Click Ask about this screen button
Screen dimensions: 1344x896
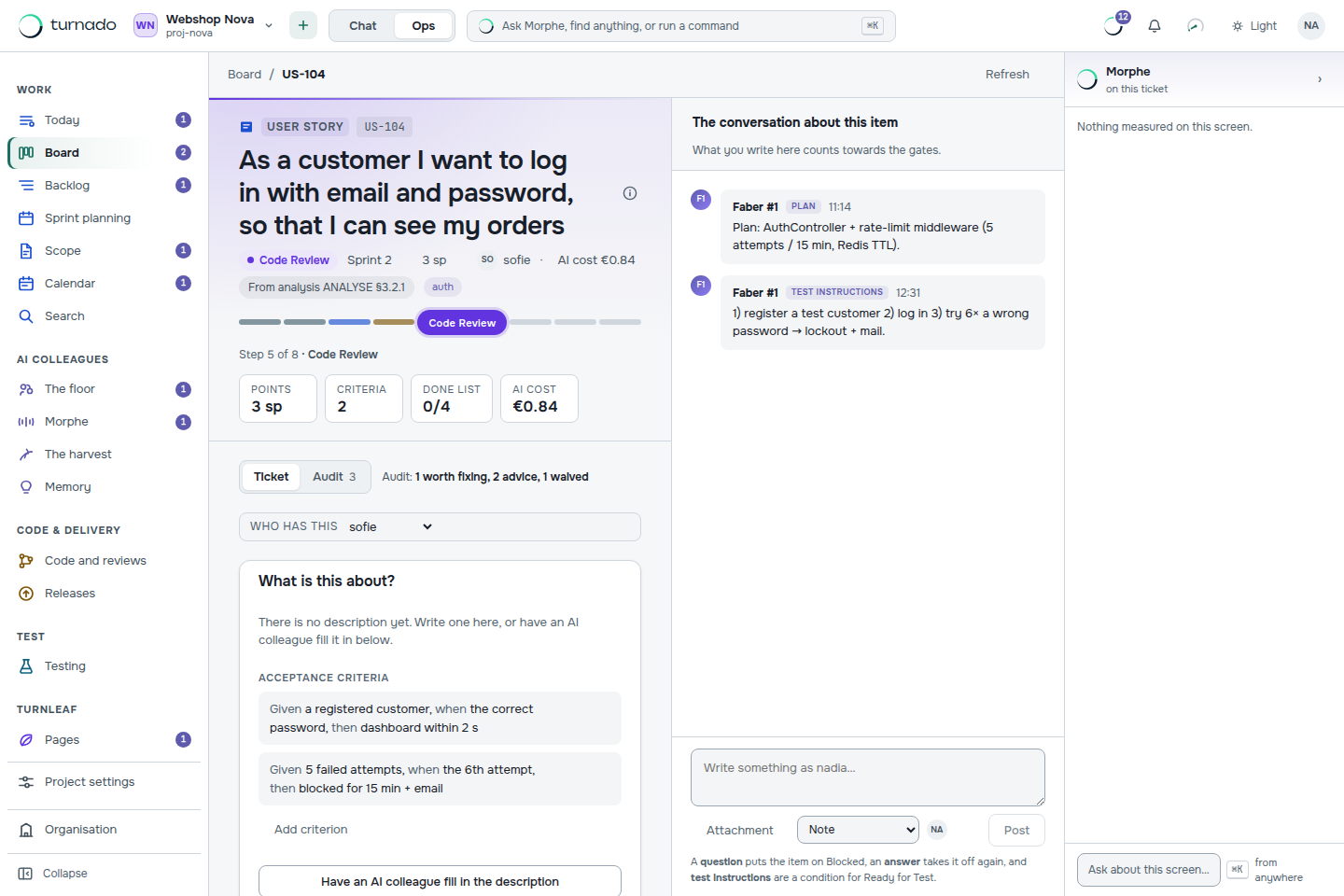pyautogui.click(x=1148, y=870)
